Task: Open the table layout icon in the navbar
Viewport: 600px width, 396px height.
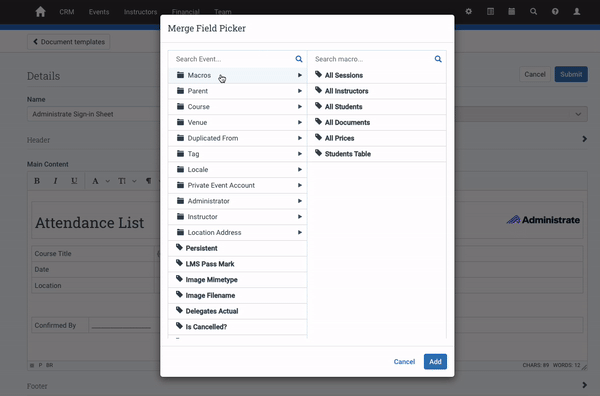Action: pos(490,12)
